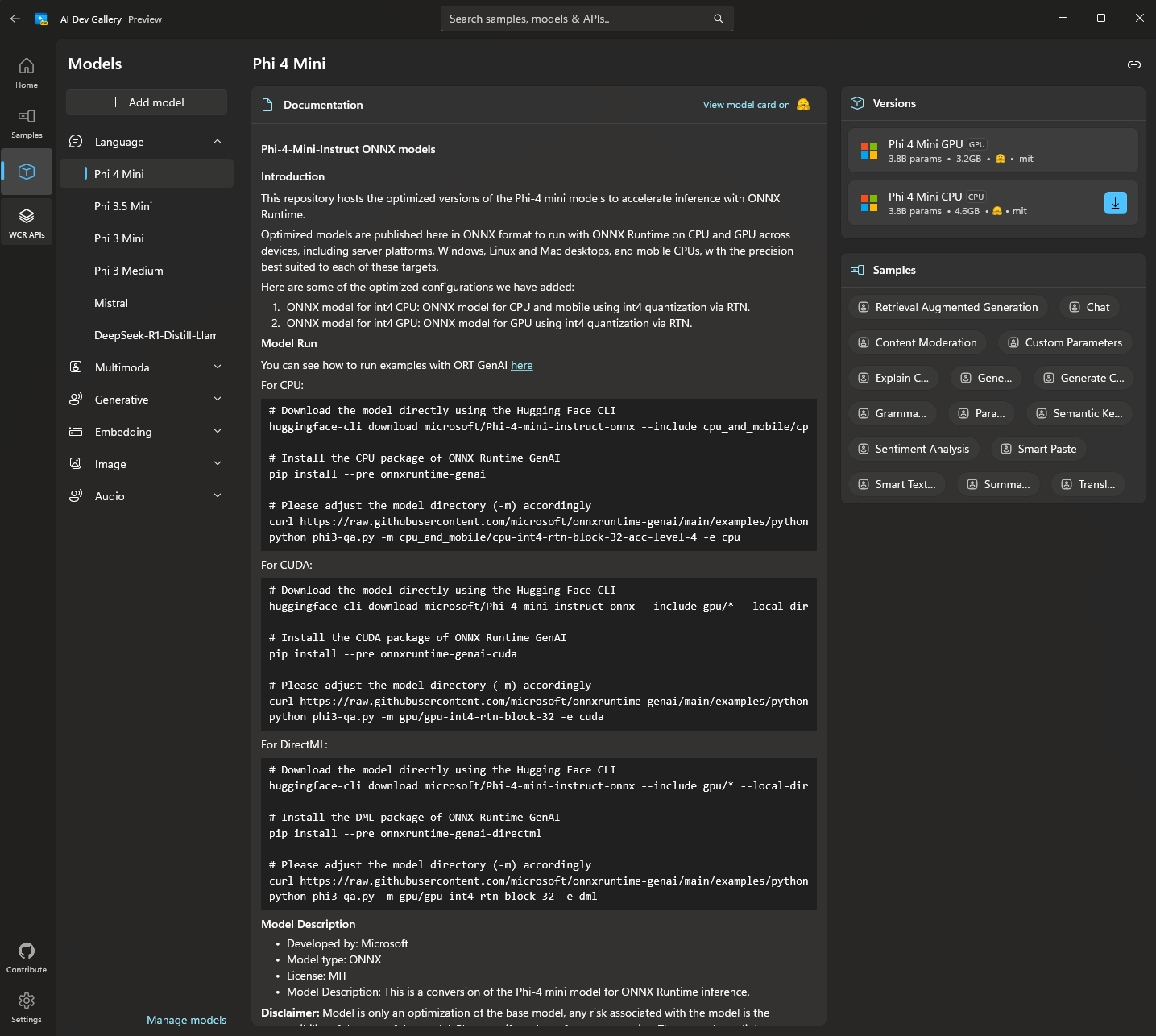1156x1036 pixels.
Task: Expand the Embedding category chevron
Action: coord(218,432)
